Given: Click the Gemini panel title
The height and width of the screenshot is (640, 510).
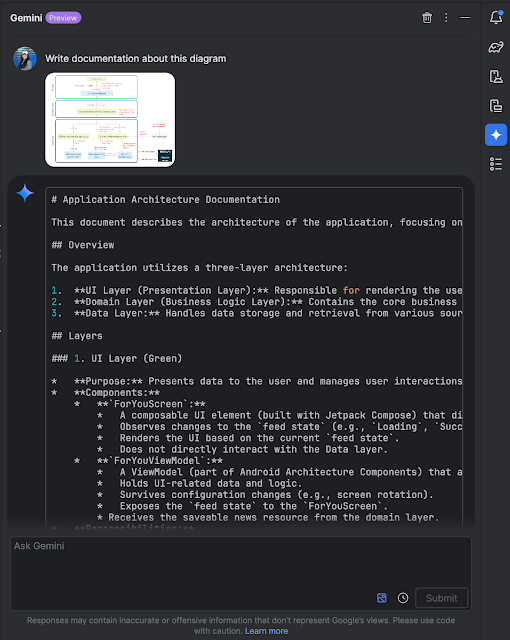Looking at the screenshot, I should (x=26, y=18).
